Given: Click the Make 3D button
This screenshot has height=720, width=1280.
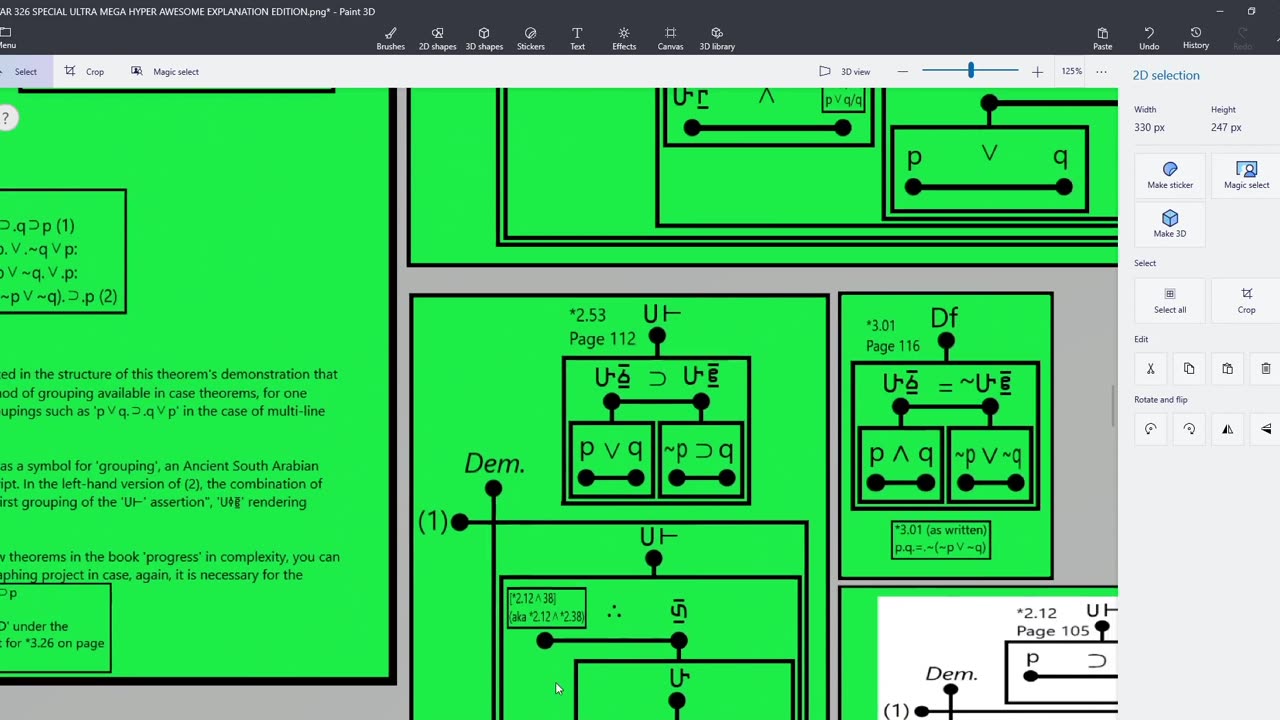Looking at the screenshot, I should [1170, 224].
